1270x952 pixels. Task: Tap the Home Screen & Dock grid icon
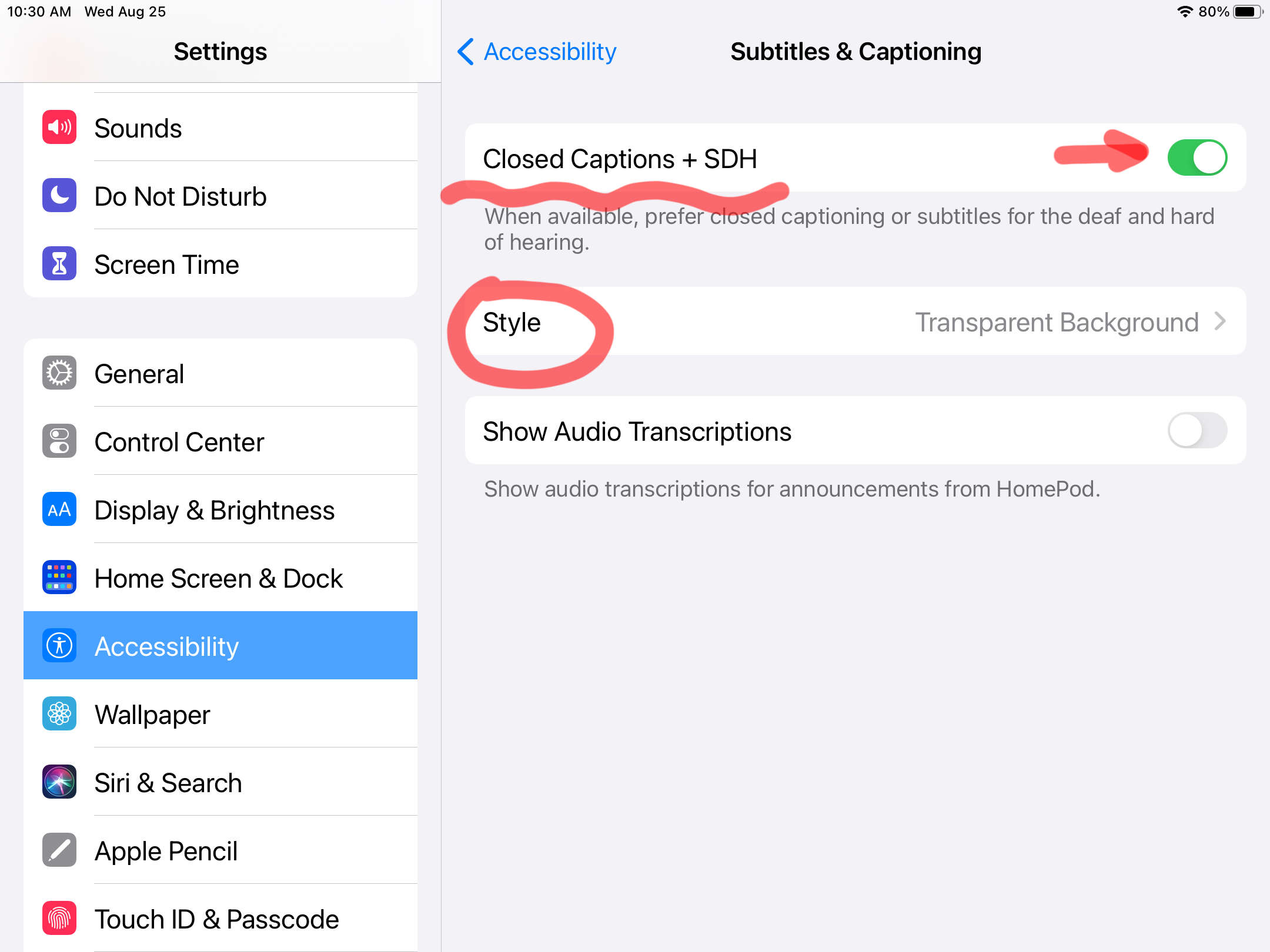(x=59, y=577)
